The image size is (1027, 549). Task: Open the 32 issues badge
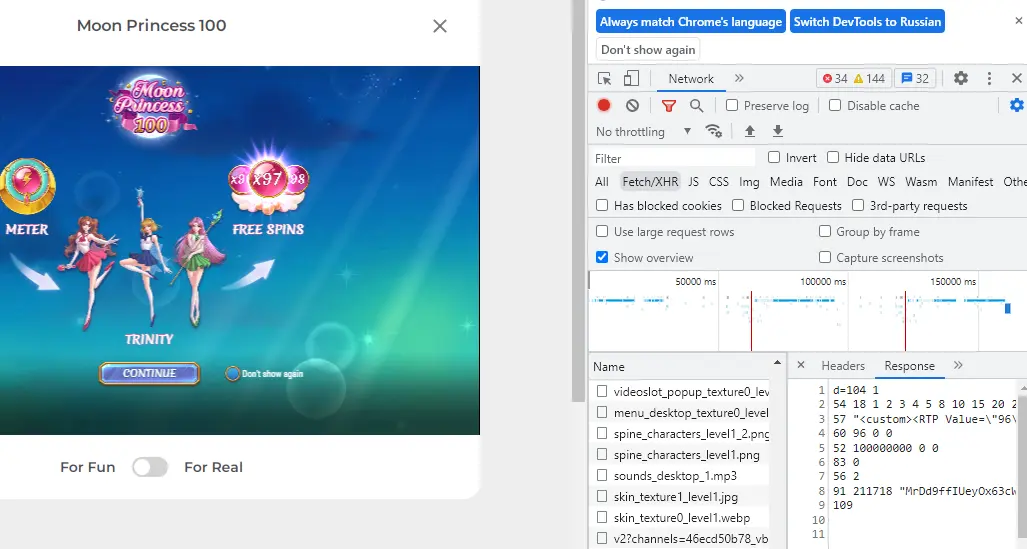(x=915, y=79)
